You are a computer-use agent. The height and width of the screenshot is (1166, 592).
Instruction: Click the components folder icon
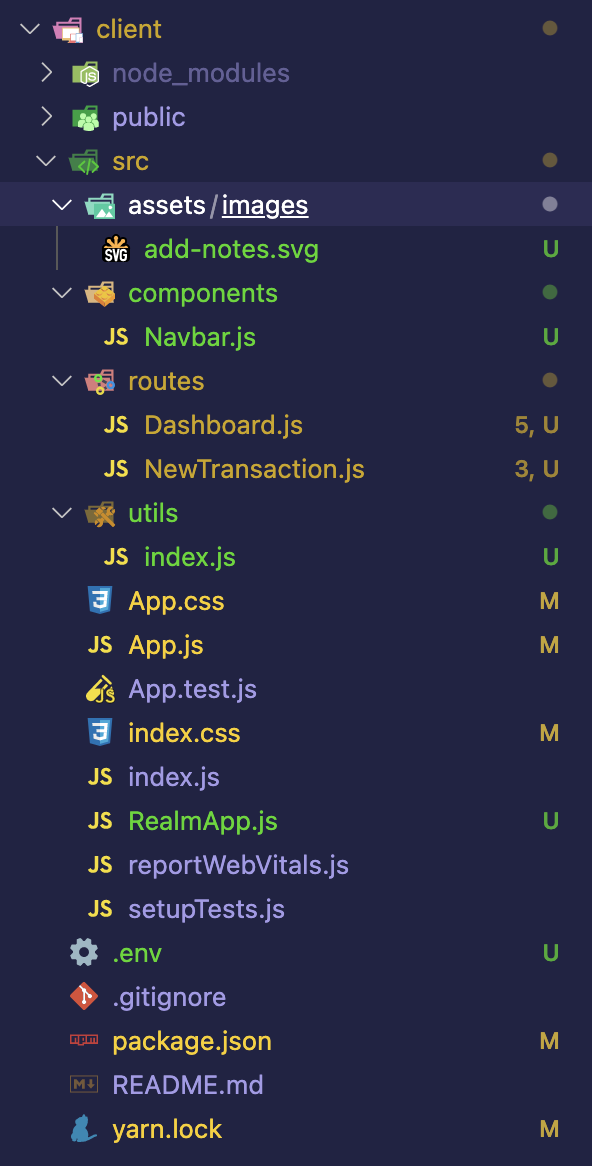click(x=100, y=293)
